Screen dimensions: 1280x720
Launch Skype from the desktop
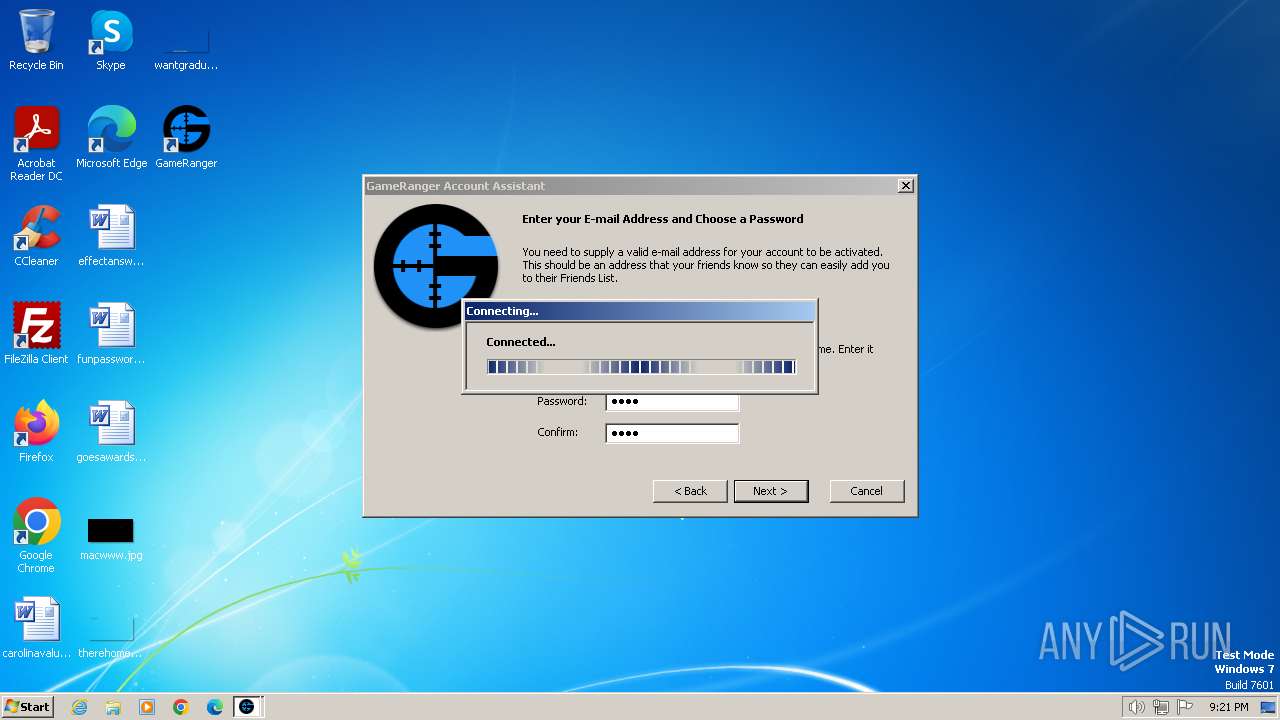click(111, 40)
